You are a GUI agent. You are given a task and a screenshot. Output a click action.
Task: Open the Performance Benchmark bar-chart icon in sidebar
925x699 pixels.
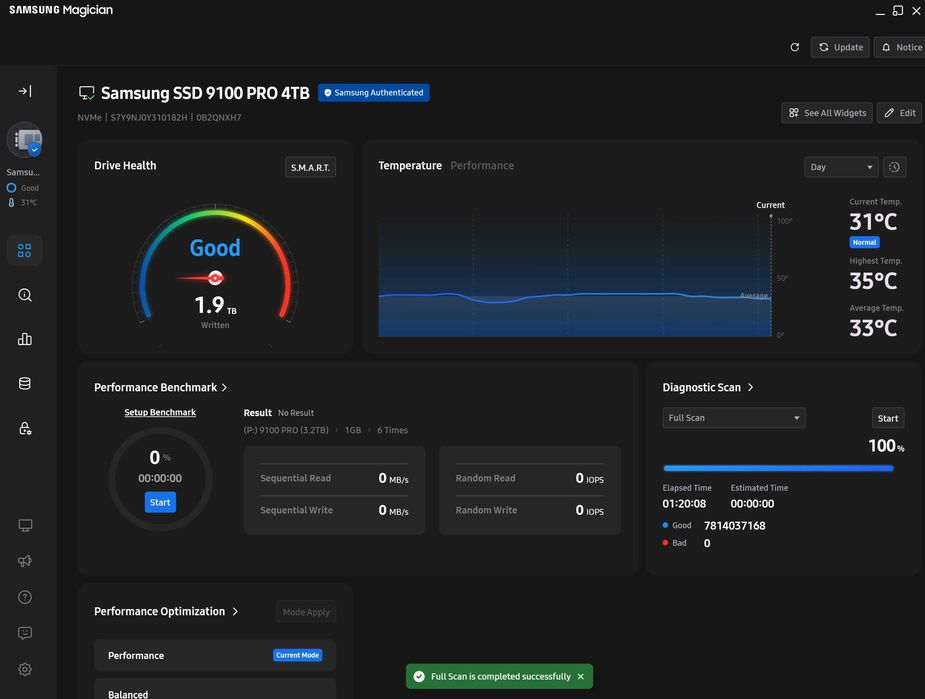(x=25, y=339)
